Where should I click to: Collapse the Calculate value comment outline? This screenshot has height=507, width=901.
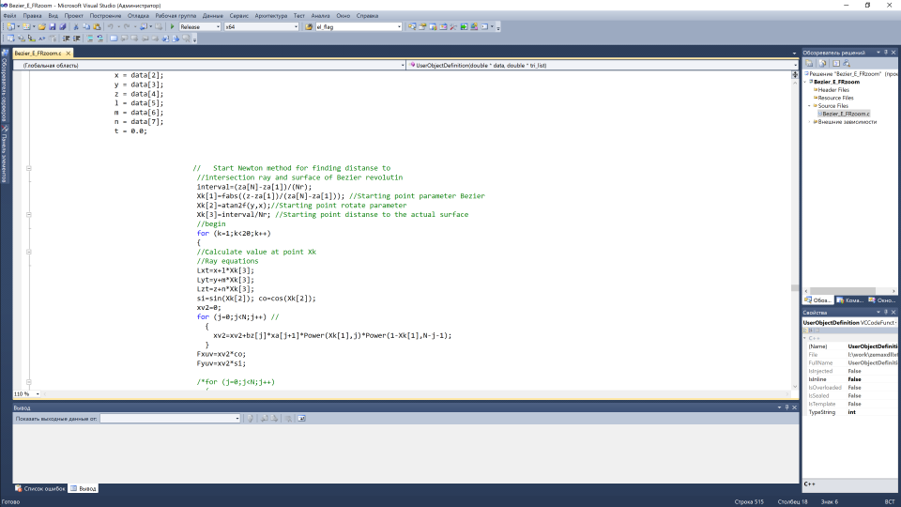point(28,252)
